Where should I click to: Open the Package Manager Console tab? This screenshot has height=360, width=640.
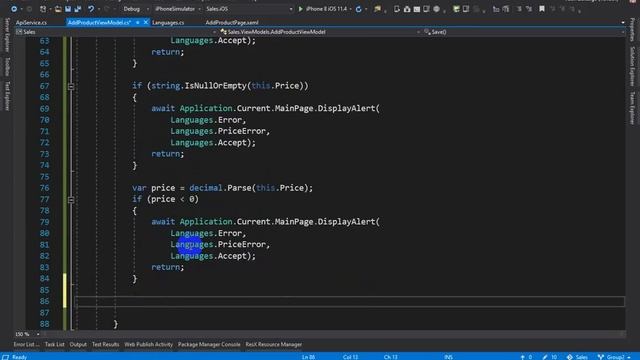[209, 344]
